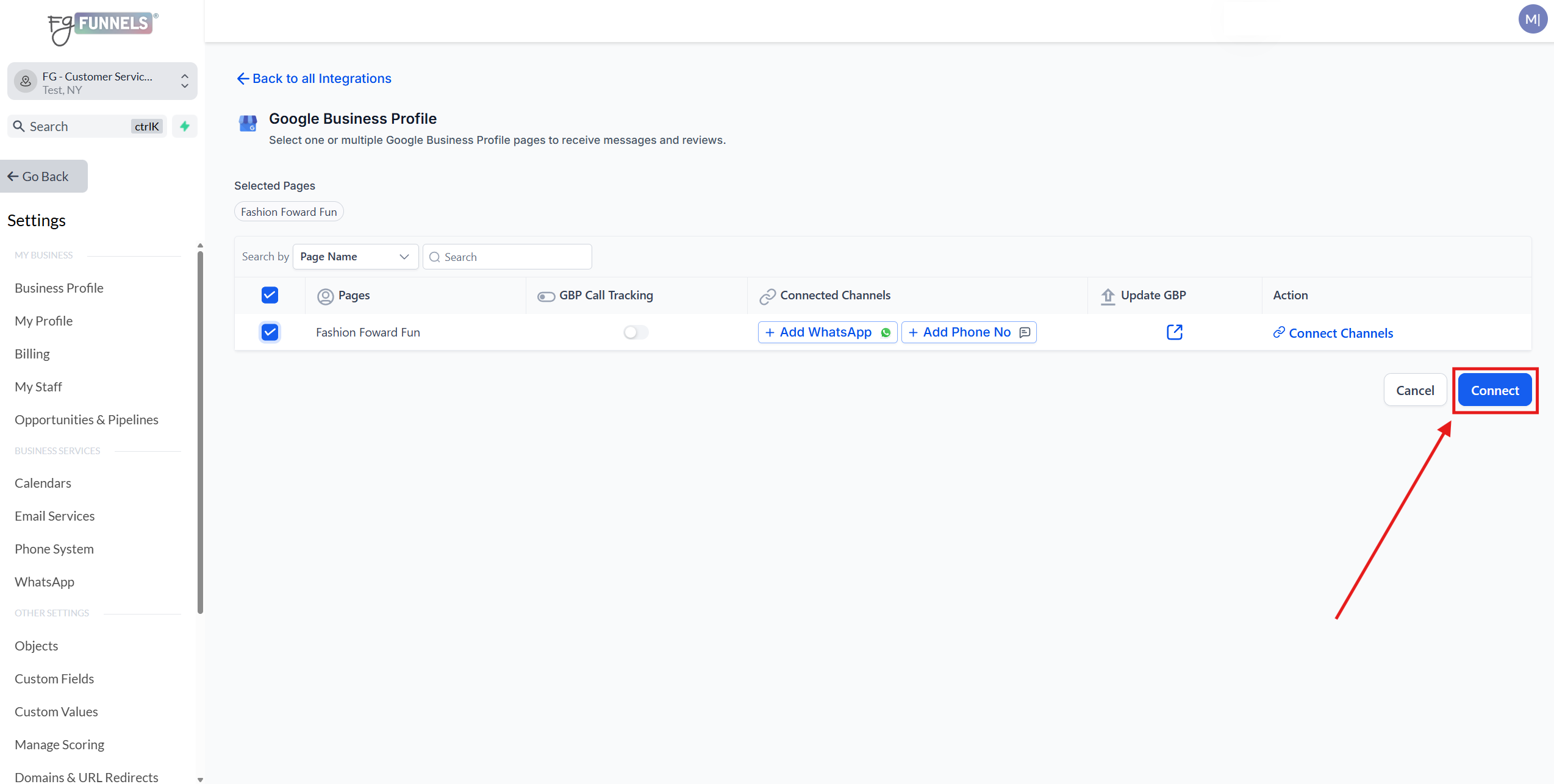Click the Add Phone No button with message icon
The image size is (1554, 784).
point(969,332)
